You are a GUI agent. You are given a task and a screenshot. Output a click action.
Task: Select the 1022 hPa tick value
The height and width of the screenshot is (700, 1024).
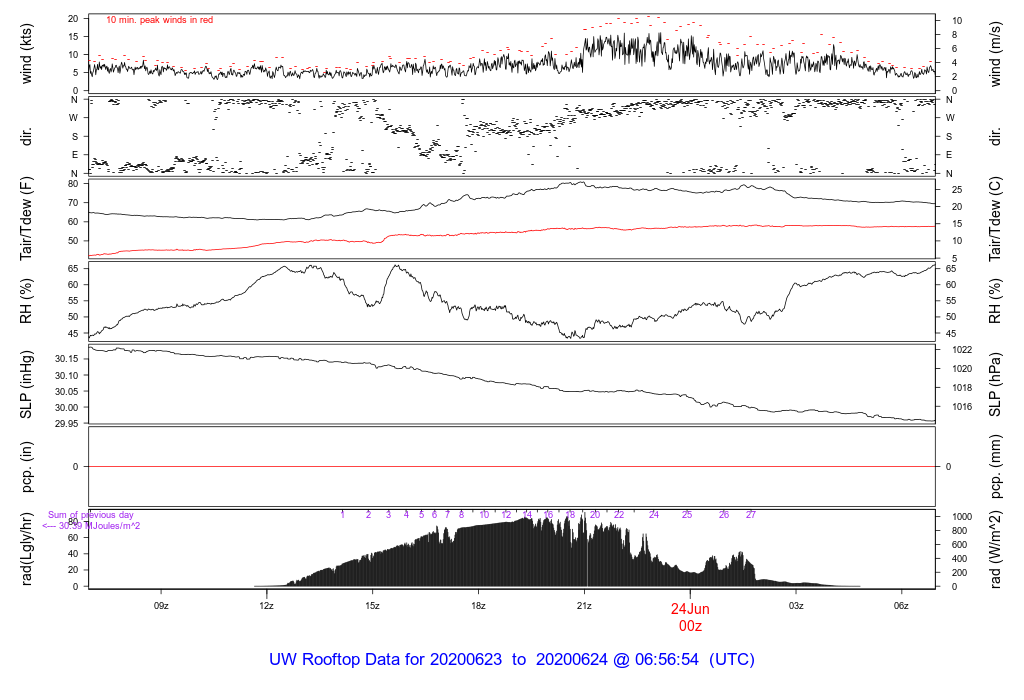pyautogui.click(x=962, y=350)
